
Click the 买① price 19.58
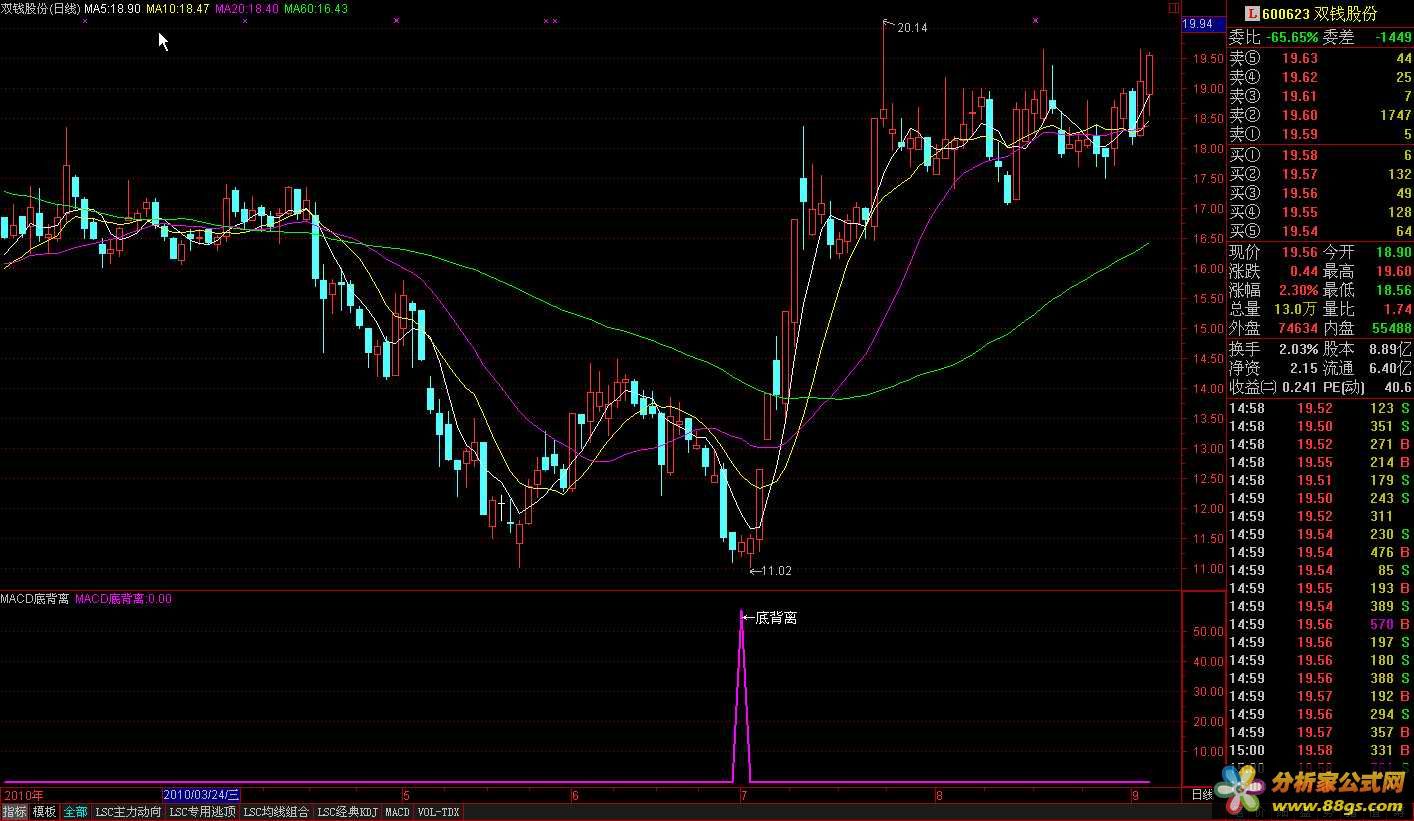click(x=1300, y=155)
